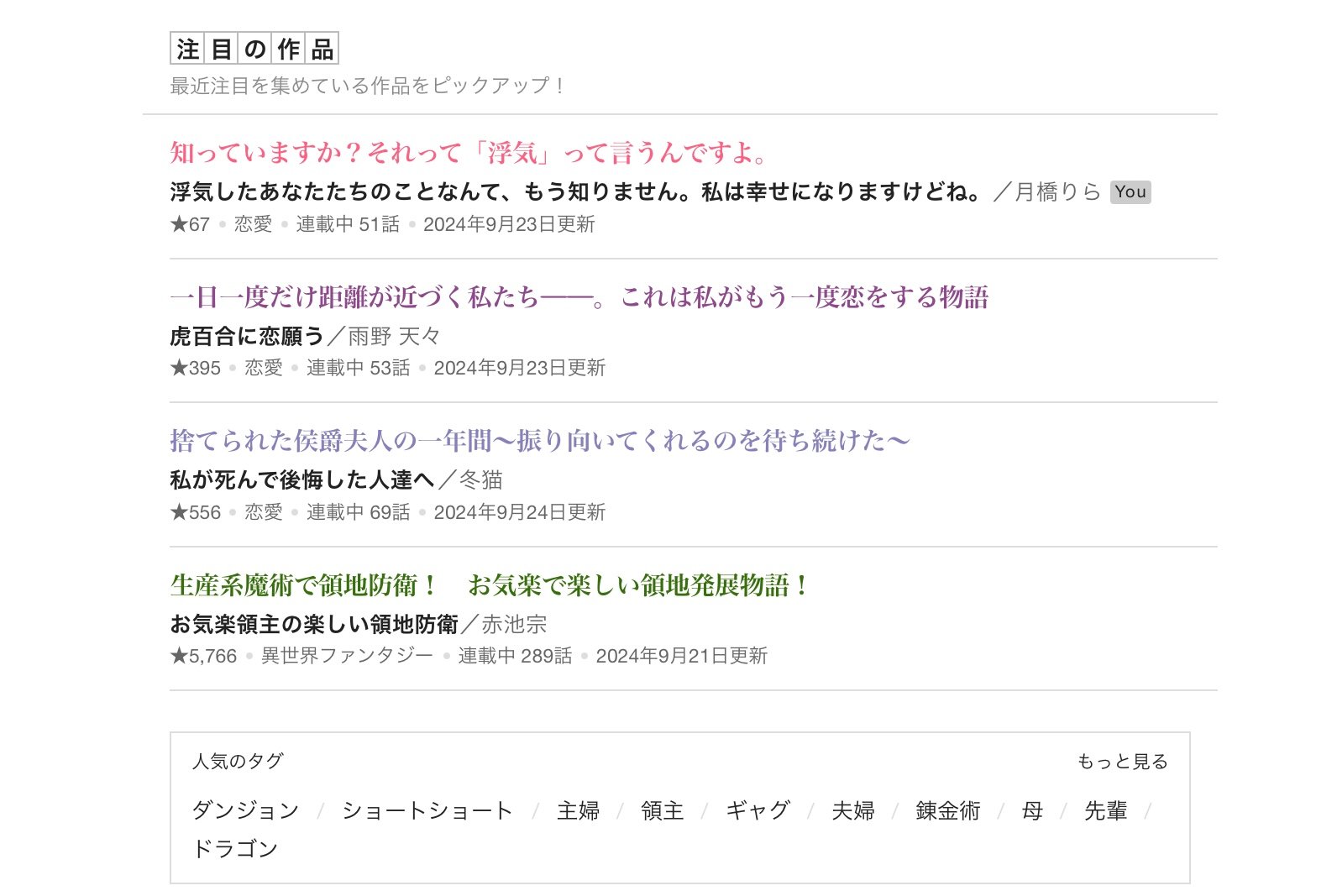
Task: Open the headline 捨てられた侯爵夫人の一年間
Action: [x=539, y=441]
